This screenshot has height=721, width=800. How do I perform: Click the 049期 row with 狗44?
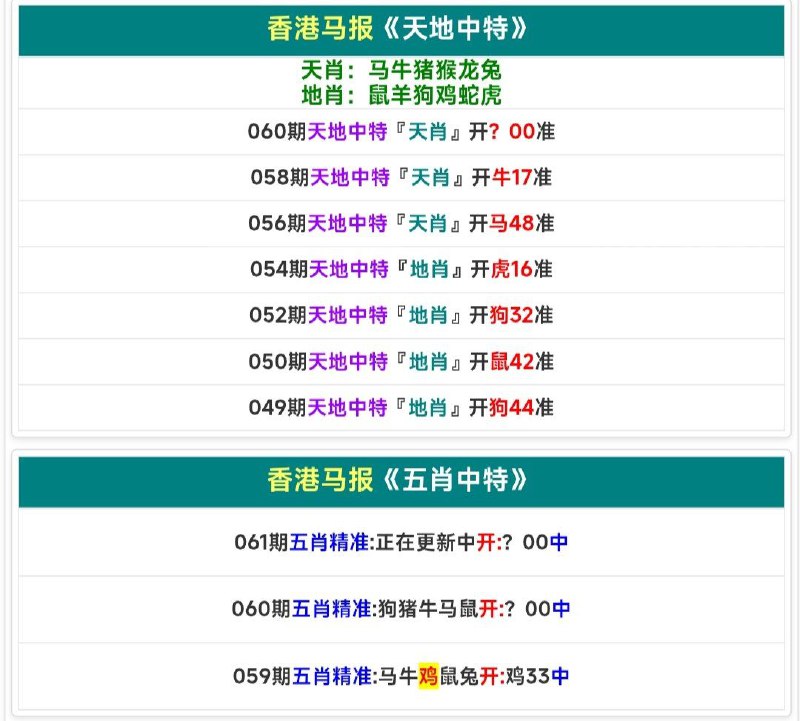[x=401, y=407]
